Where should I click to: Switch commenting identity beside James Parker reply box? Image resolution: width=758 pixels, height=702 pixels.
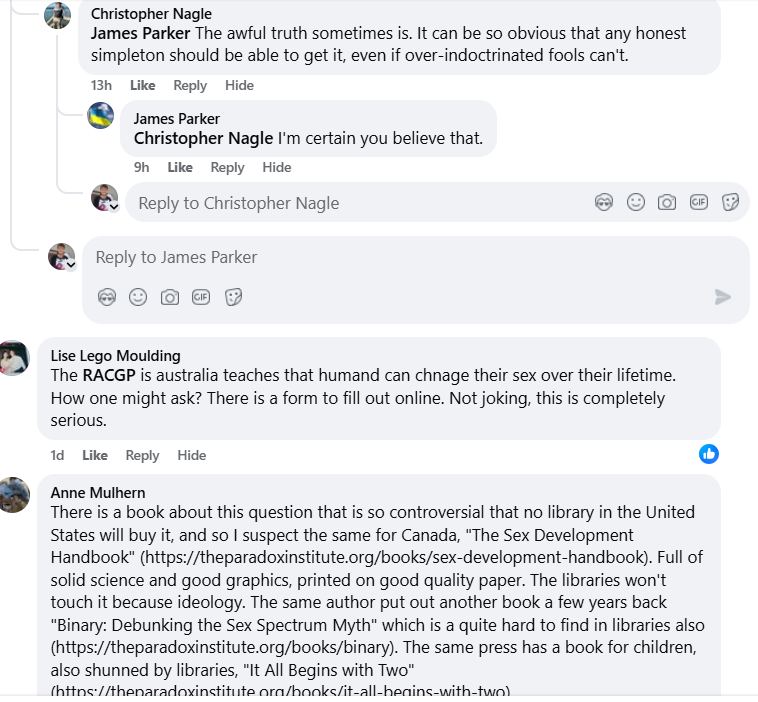click(x=71, y=265)
